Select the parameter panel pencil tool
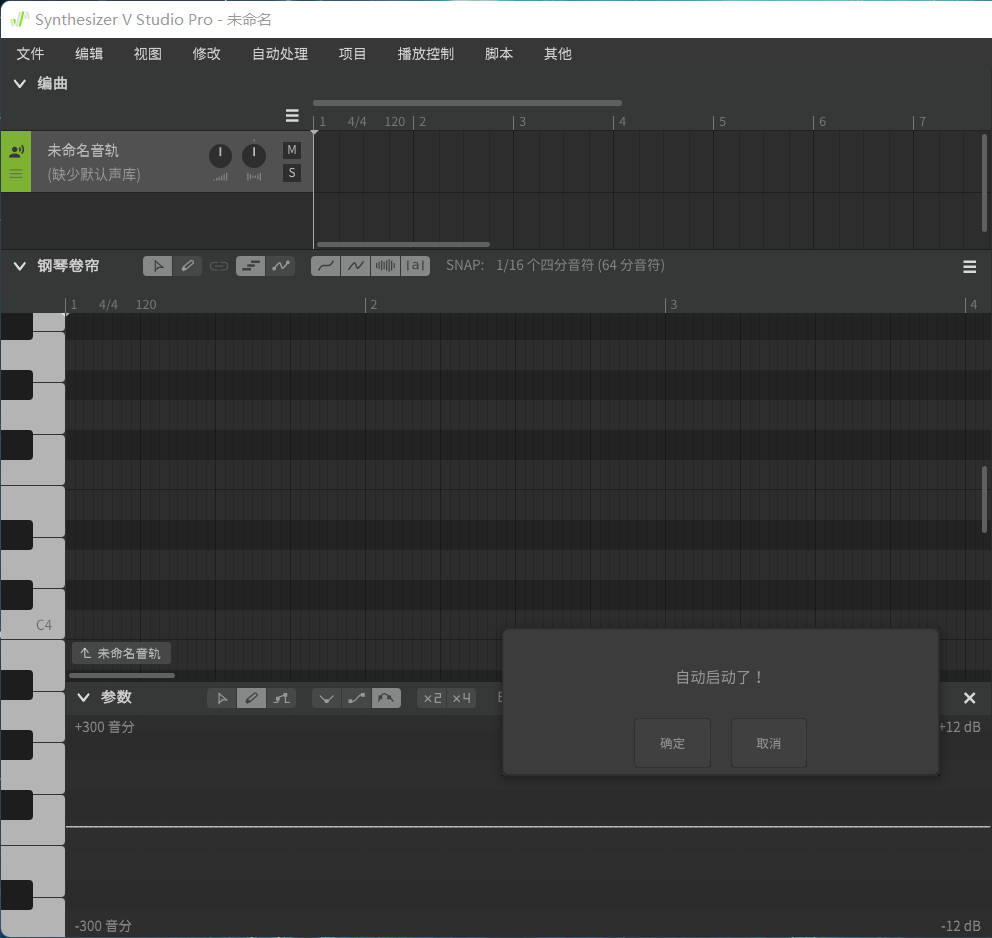 point(251,698)
